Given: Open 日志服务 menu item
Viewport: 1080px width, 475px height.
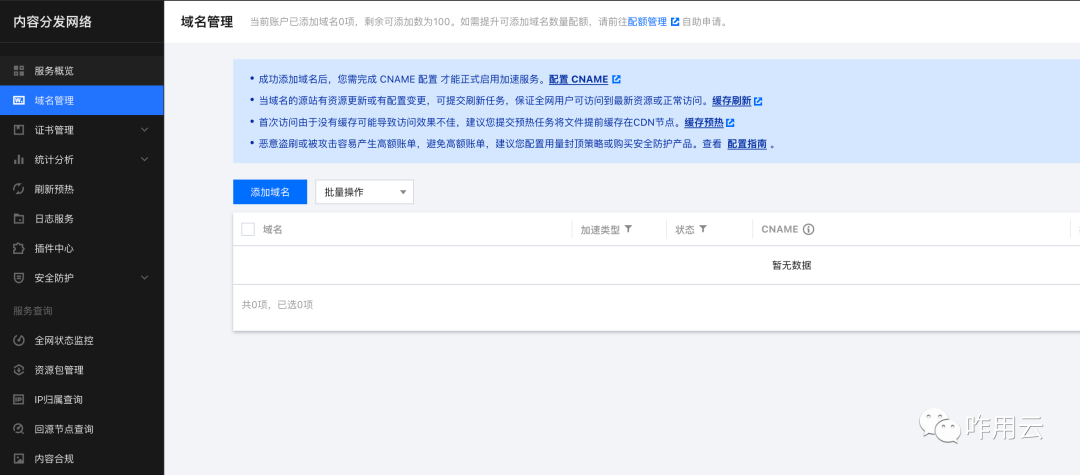Looking at the screenshot, I should tap(82, 219).
